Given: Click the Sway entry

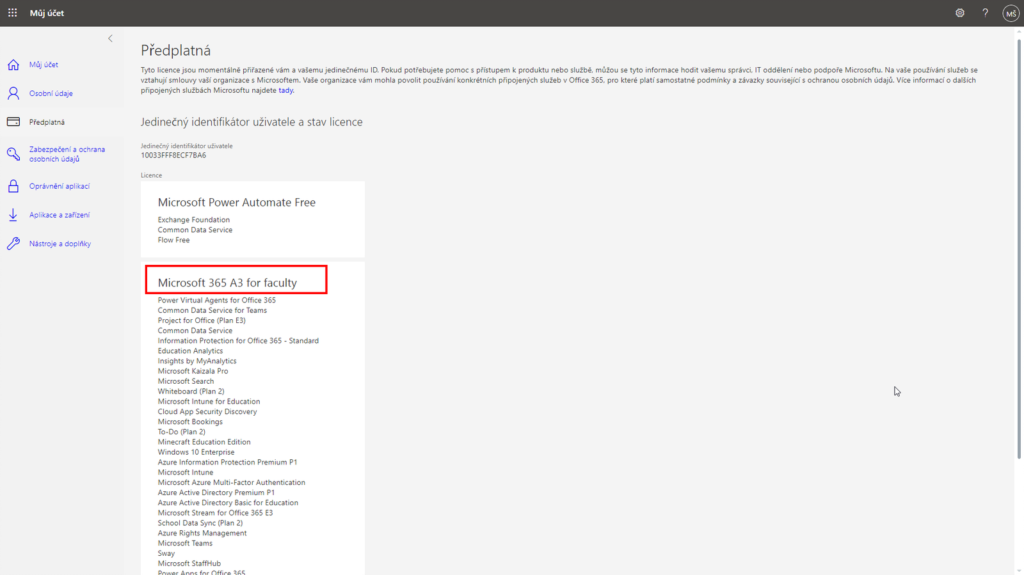Looking at the screenshot, I should click(x=166, y=553).
